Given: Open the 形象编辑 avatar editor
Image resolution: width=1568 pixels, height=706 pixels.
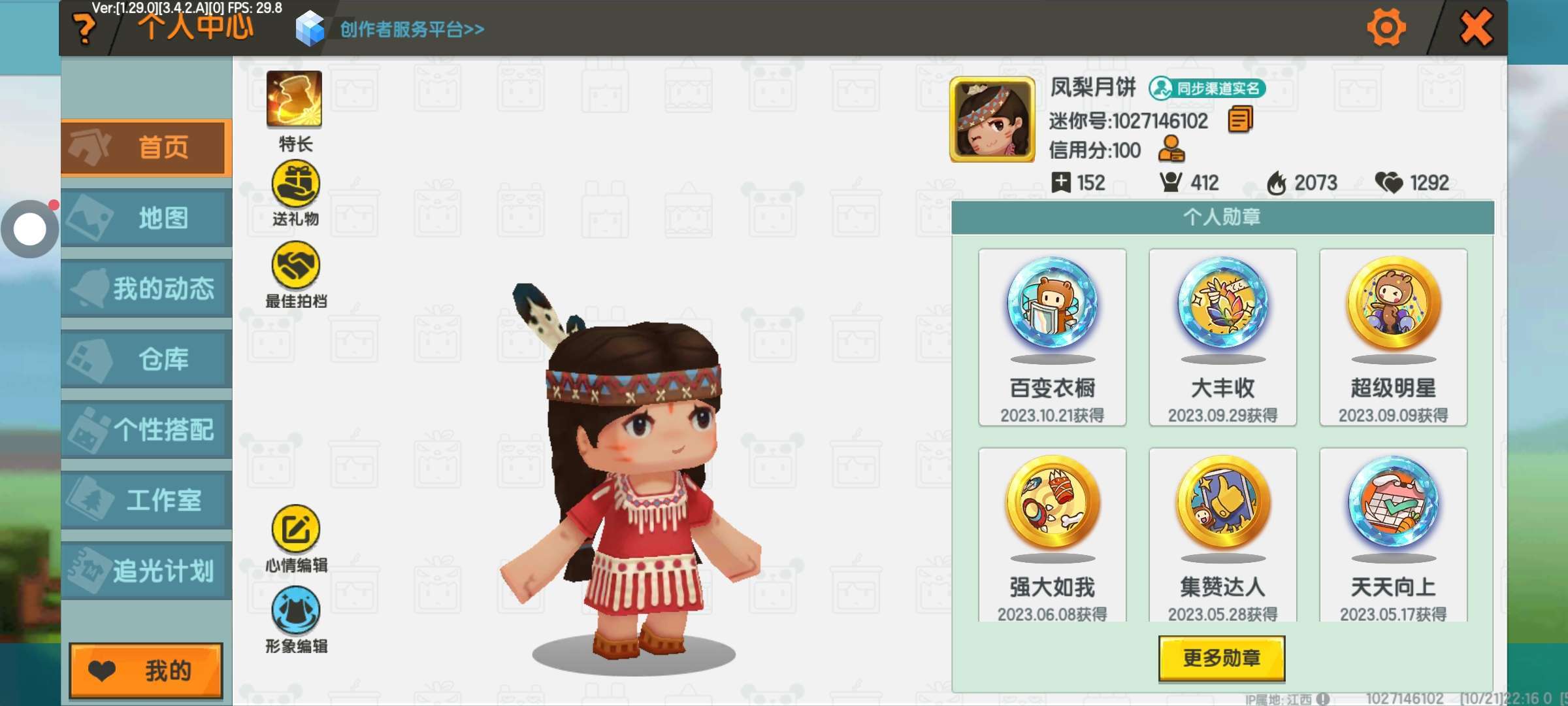Looking at the screenshot, I should click(295, 611).
